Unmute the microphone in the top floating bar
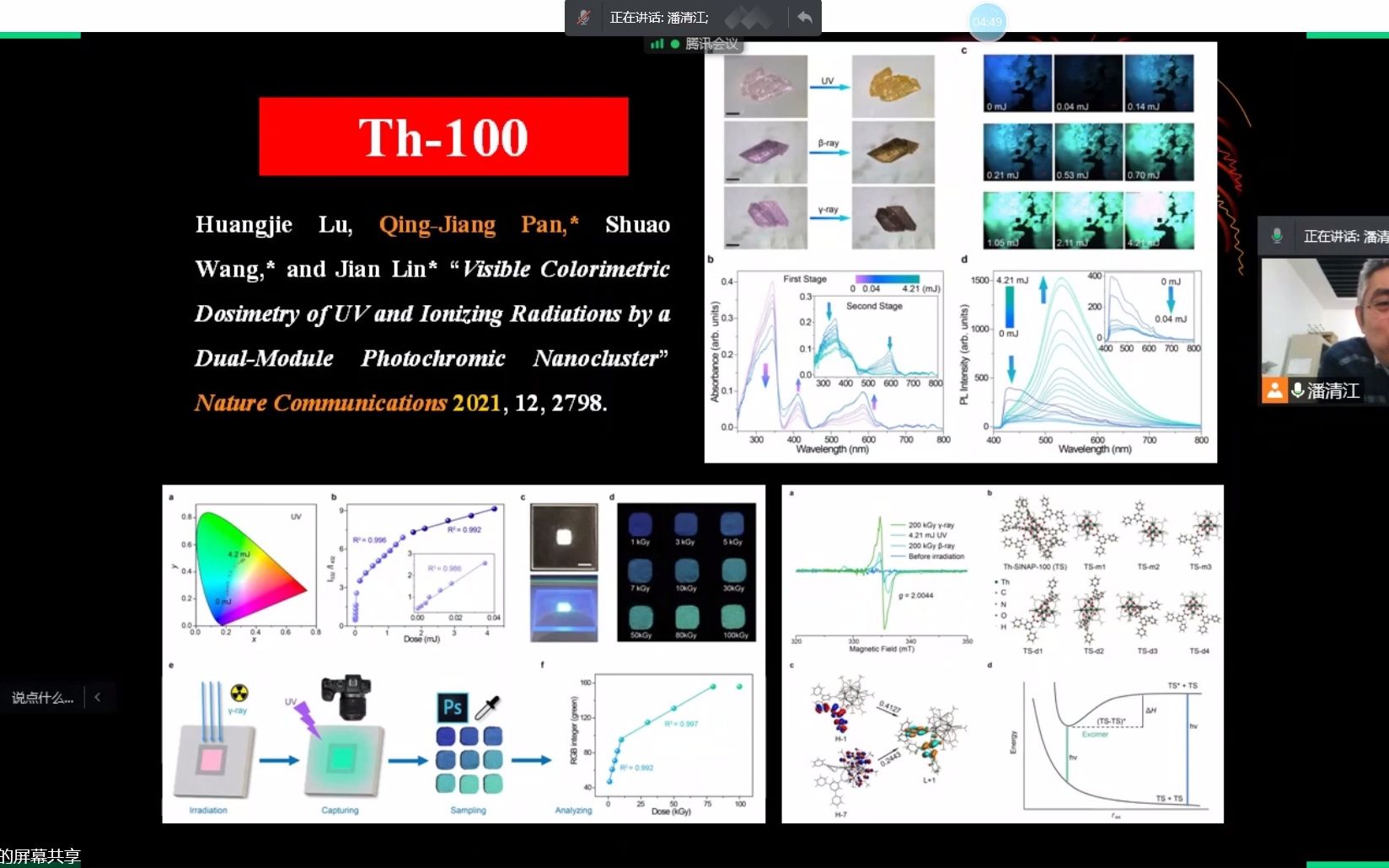Image resolution: width=1389 pixels, height=868 pixels. 583,18
